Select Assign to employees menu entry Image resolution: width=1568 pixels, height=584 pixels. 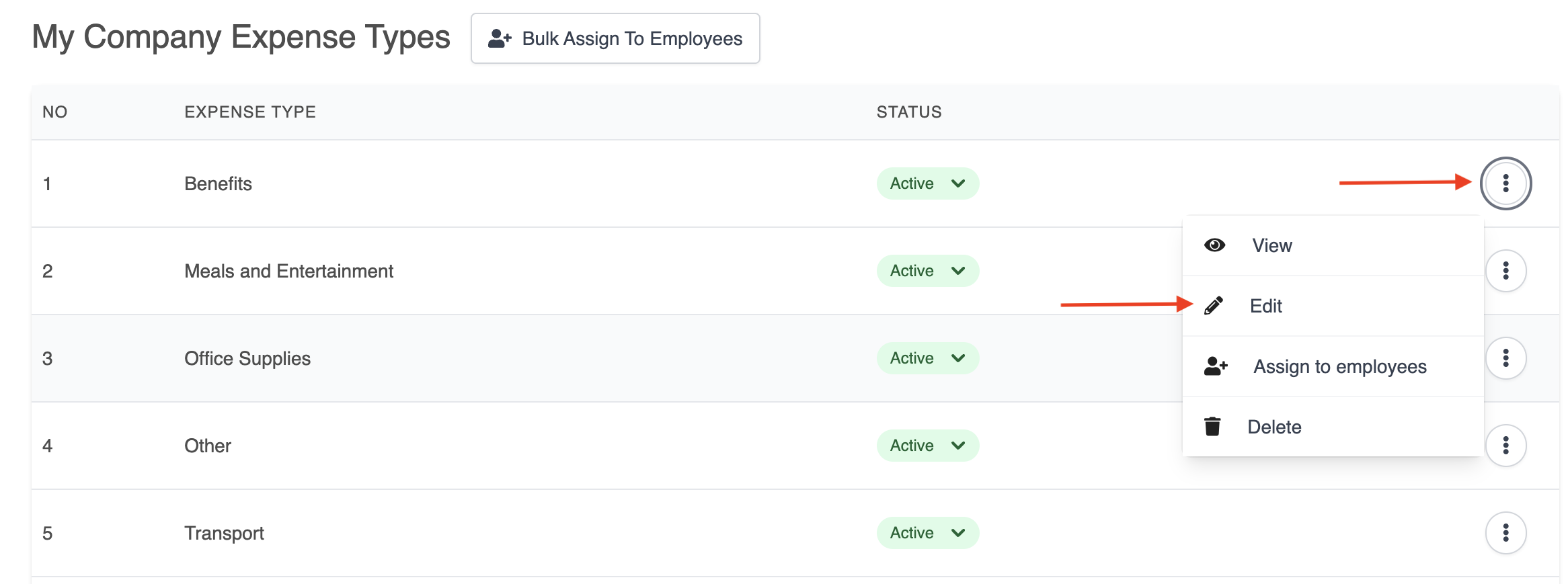tap(1333, 366)
